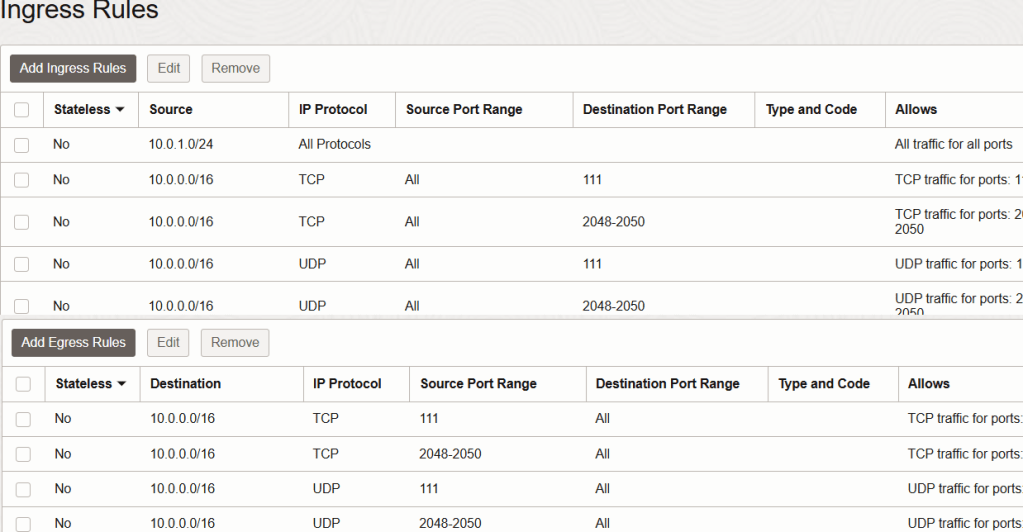Viewport: 1023px width, 532px height.
Task: Click the Destination column header in egress table
Action: pyautogui.click(x=186, y=384)
